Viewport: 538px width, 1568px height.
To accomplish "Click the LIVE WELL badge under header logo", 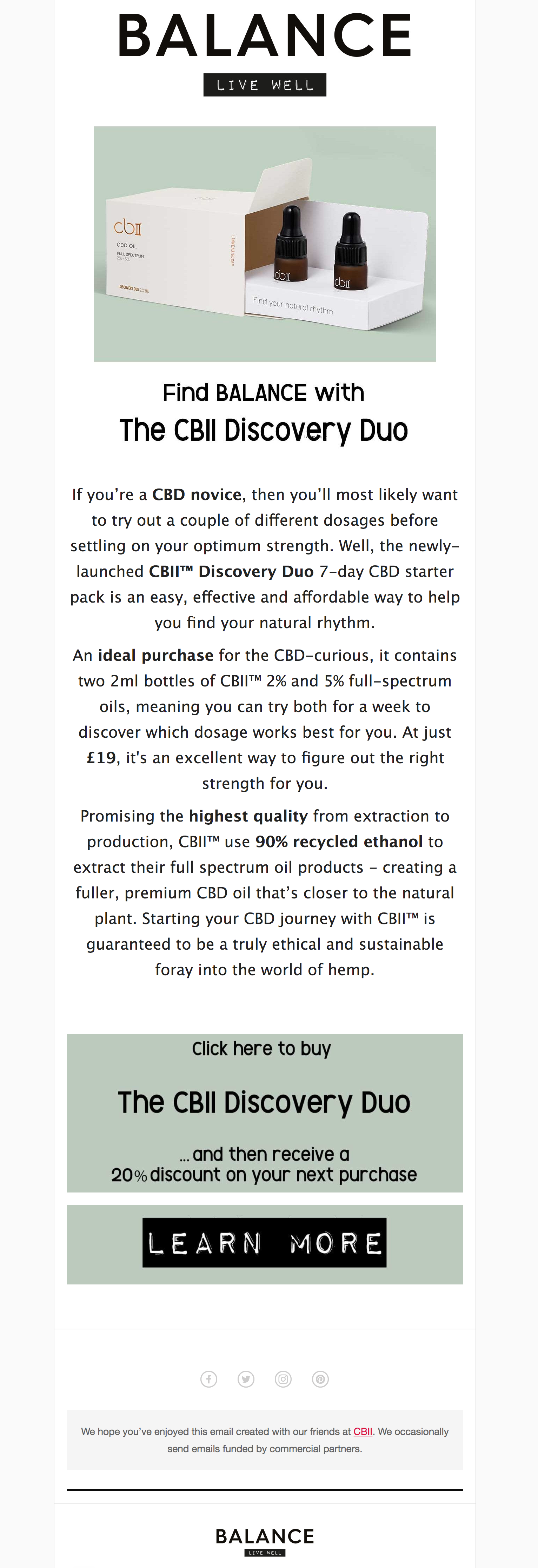I will pos(265,85).
